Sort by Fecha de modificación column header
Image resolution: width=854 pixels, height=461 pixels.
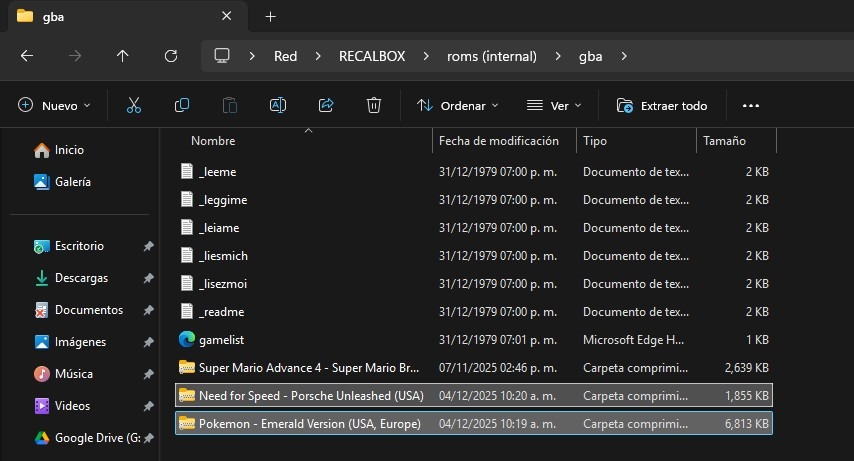pos(505,141)
